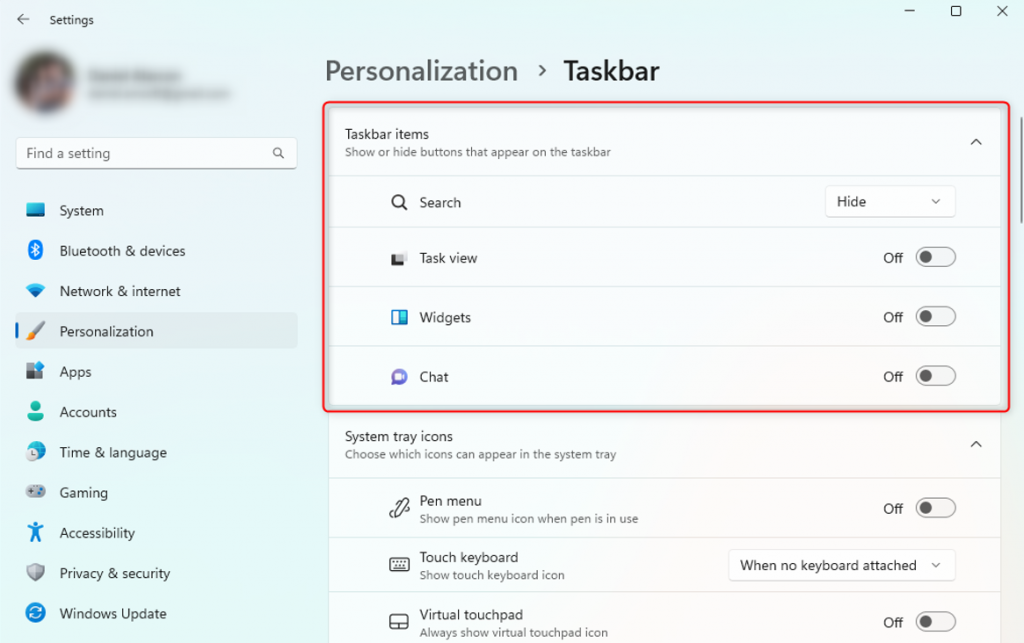Go to Bluetooth & devices

click(x=157, y=251)
